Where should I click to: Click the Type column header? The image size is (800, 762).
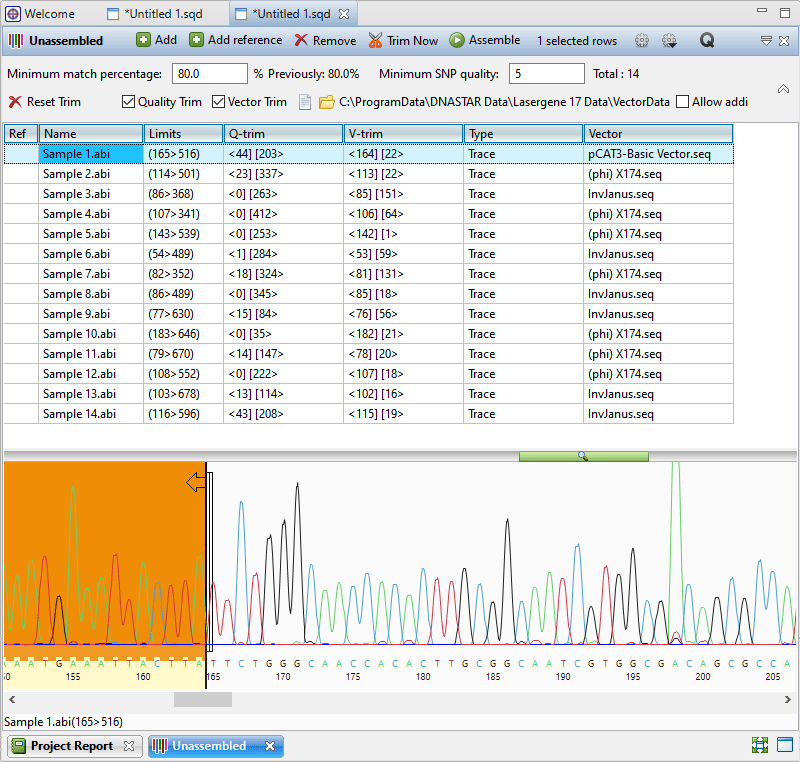(x=523, y=134)
